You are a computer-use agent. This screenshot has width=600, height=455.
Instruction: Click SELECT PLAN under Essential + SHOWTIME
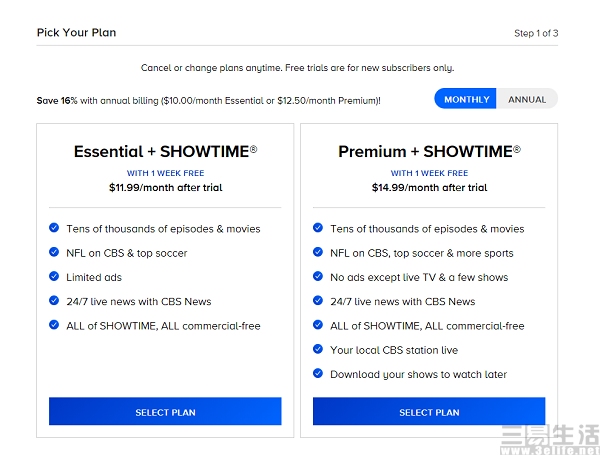(x=165, y=412)
